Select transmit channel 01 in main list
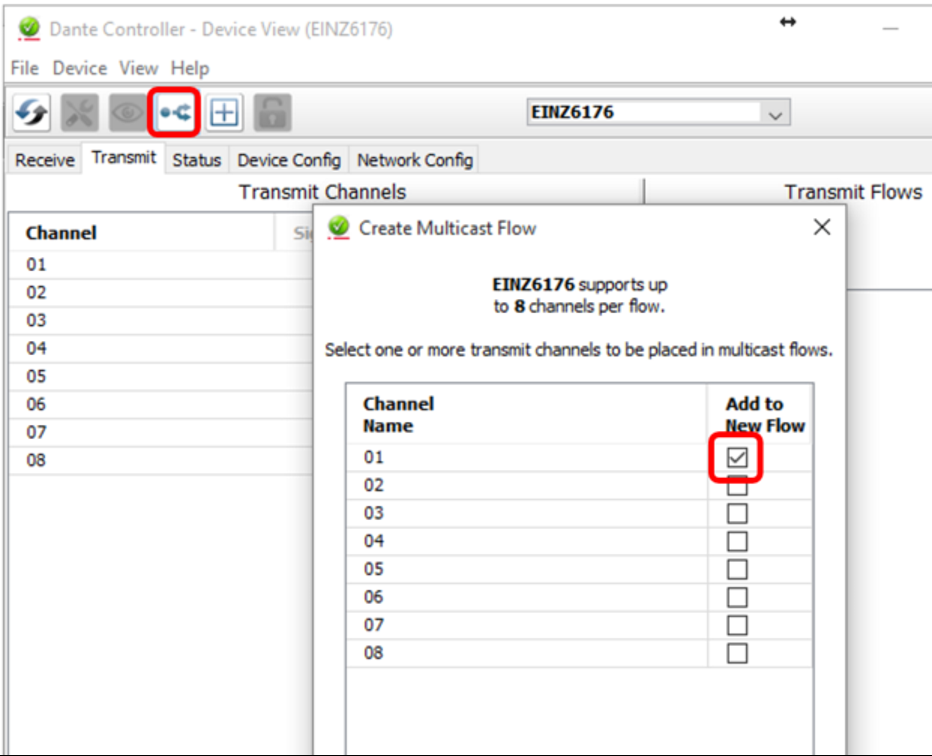 pyautogui.click(x=160, y=264)
